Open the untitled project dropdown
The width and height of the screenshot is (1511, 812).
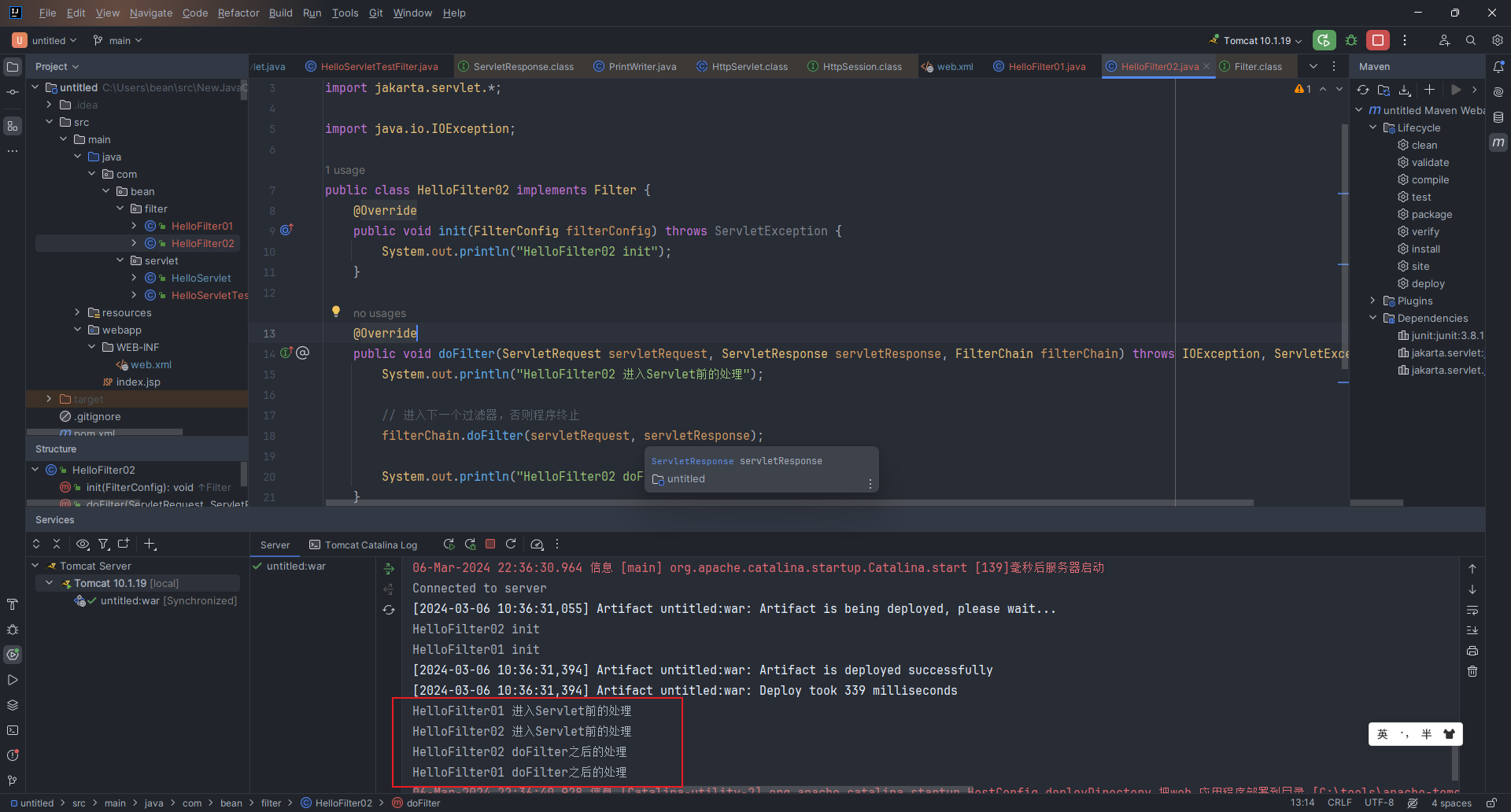click(45, 40)
